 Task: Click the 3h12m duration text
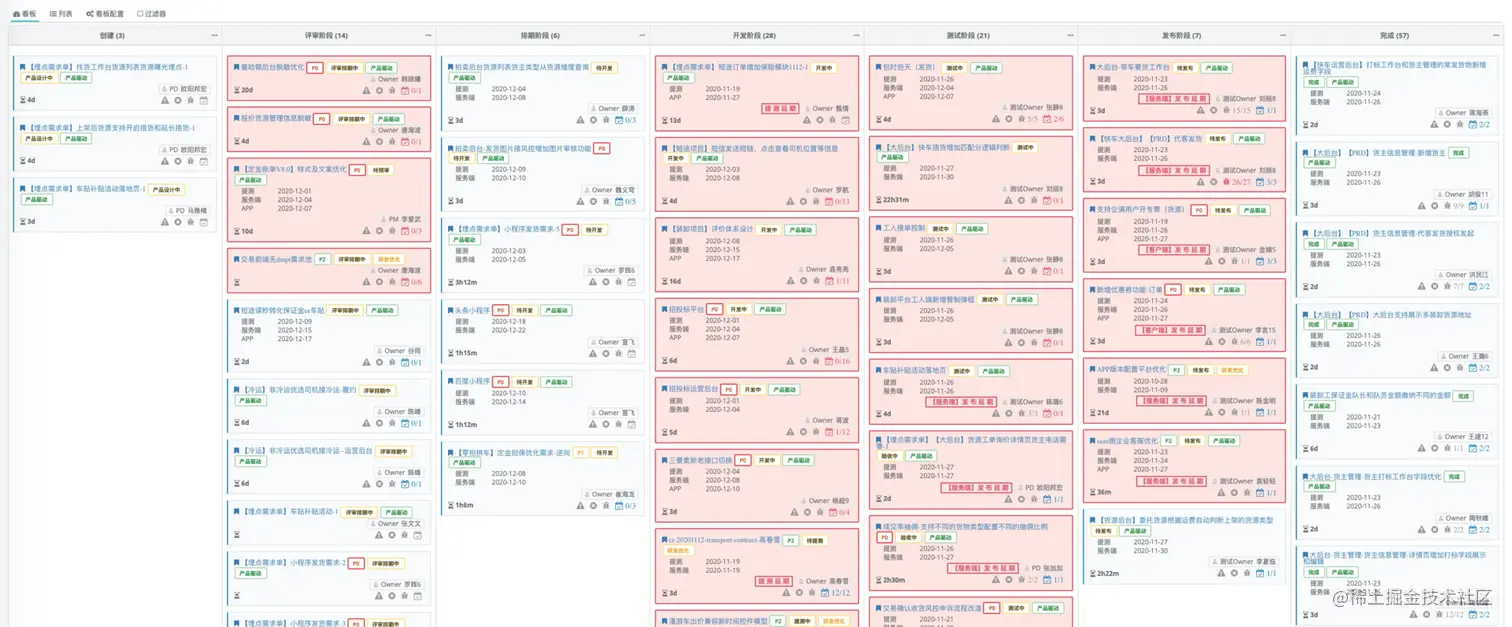465,282
